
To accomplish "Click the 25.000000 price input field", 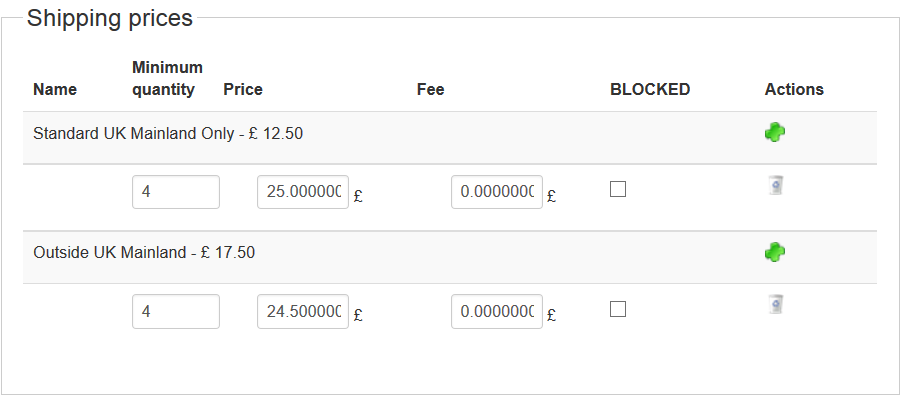I will click(303, 192).
